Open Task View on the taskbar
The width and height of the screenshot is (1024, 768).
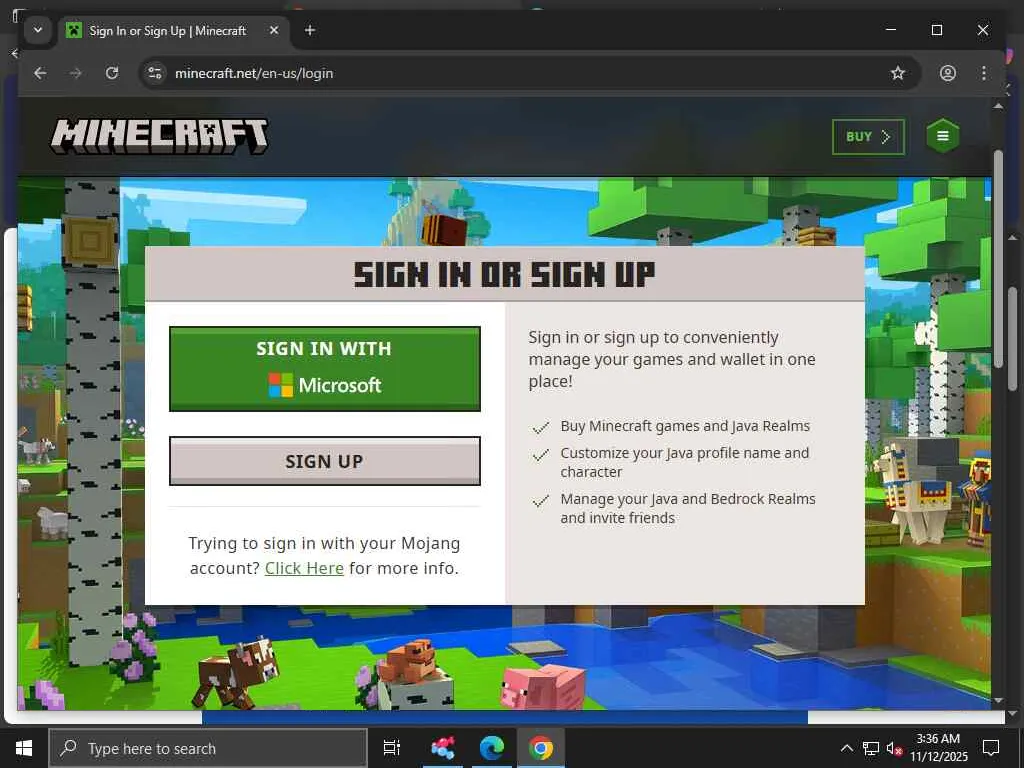(392, 748)
